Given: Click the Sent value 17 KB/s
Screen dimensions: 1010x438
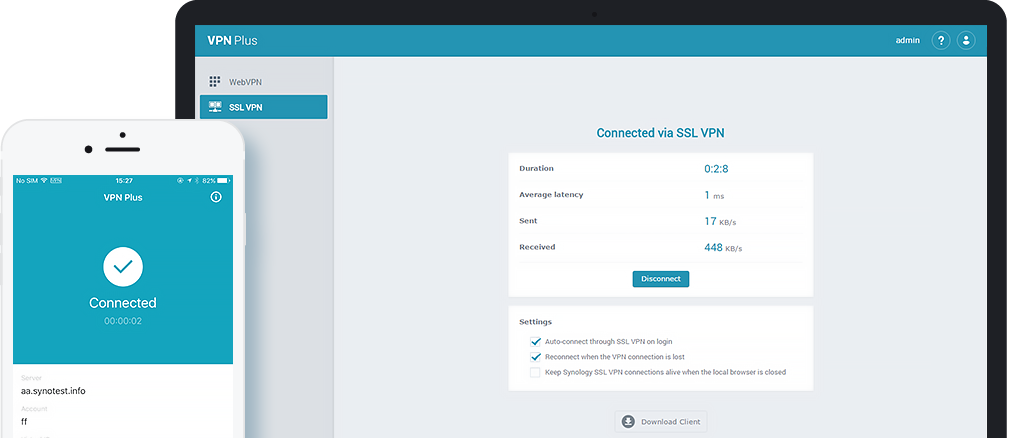Looking at the screenshot, I should (720, 222).
